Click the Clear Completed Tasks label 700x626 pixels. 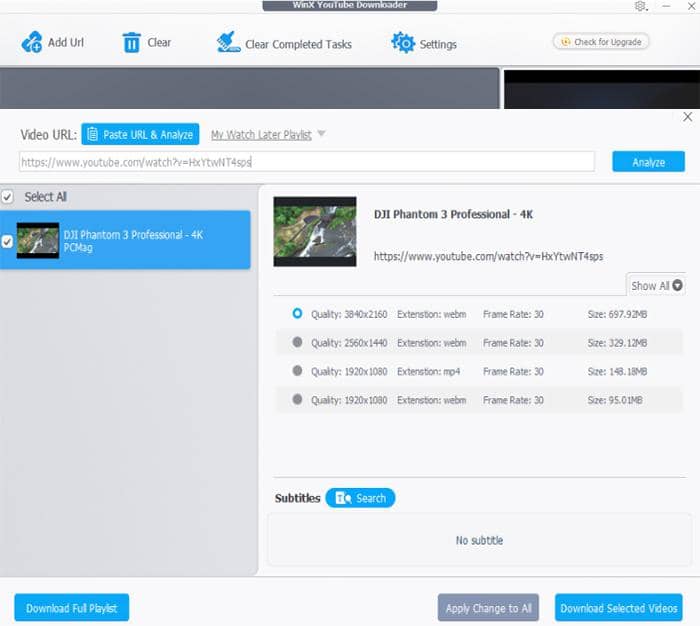[x=298, y=44]
